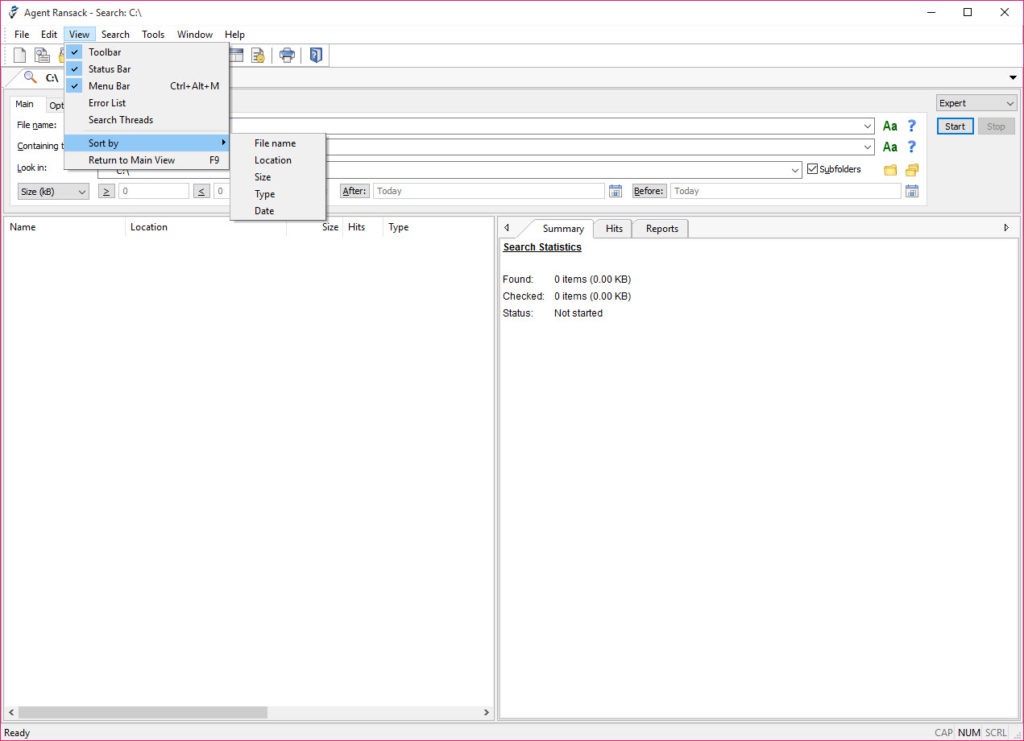Expand the Containing text dropdown arrow

pyautogui.click(x=867, y=147)
